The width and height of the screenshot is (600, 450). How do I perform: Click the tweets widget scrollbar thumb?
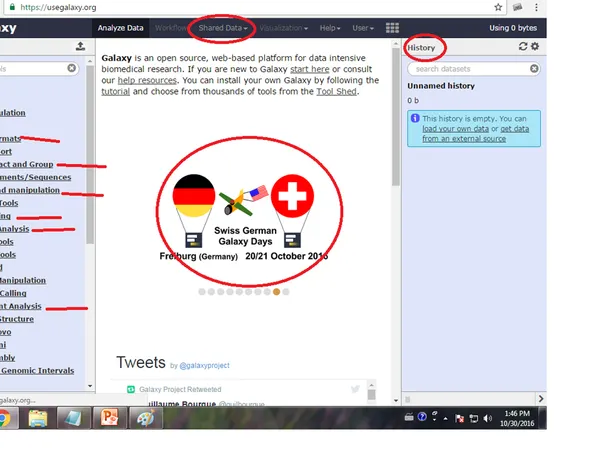(371, 395)
